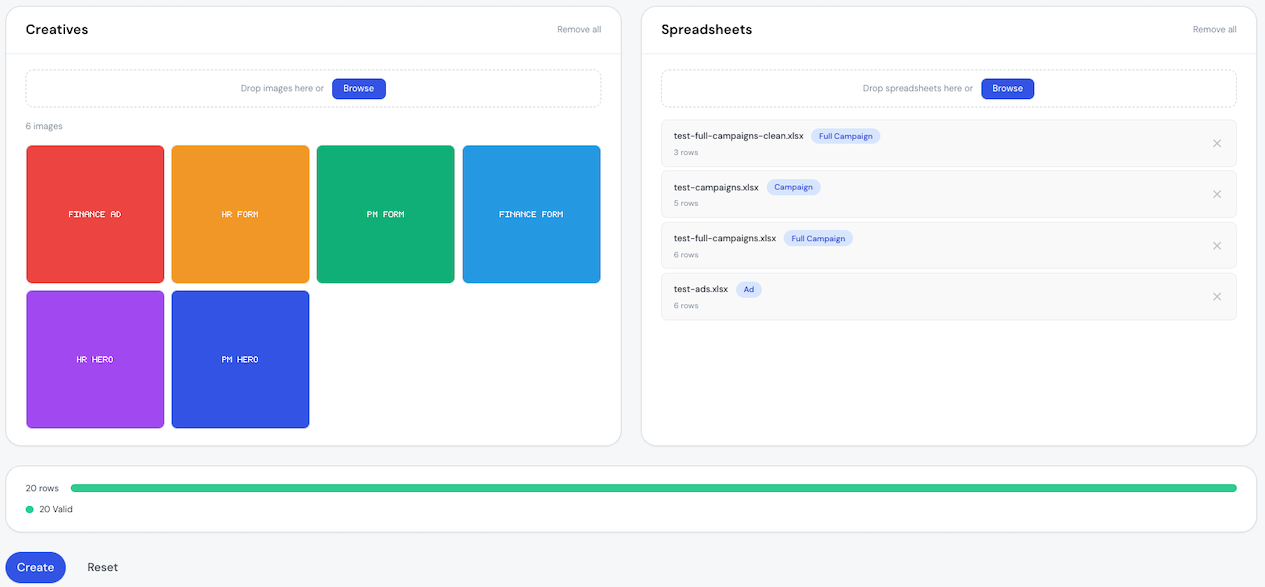Viewport: 1265px width, 587px height.
Task: Click the green 20 Valid status indicator
Action: [x=50, y=509]
